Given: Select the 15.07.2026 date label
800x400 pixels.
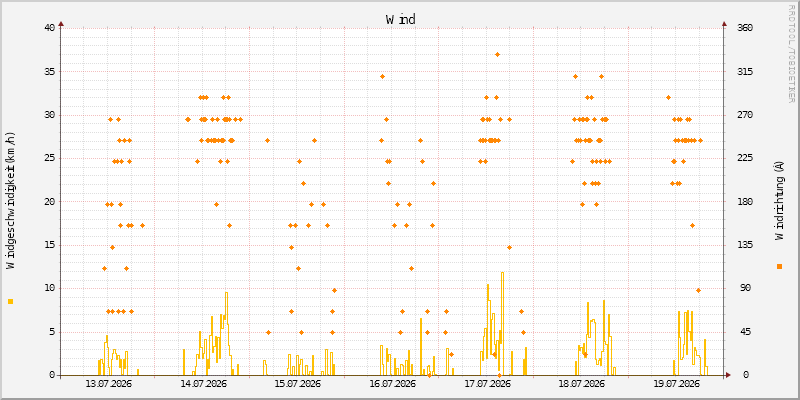Looking at the screenshot, I should [x=297, y=384].
